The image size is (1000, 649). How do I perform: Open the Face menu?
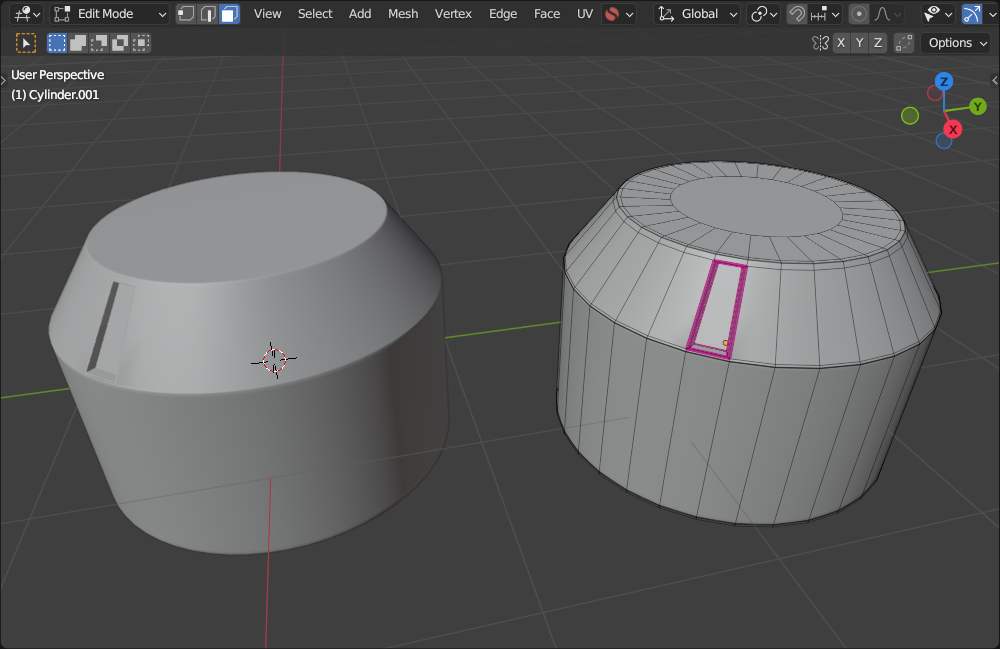tap(547, 13)
